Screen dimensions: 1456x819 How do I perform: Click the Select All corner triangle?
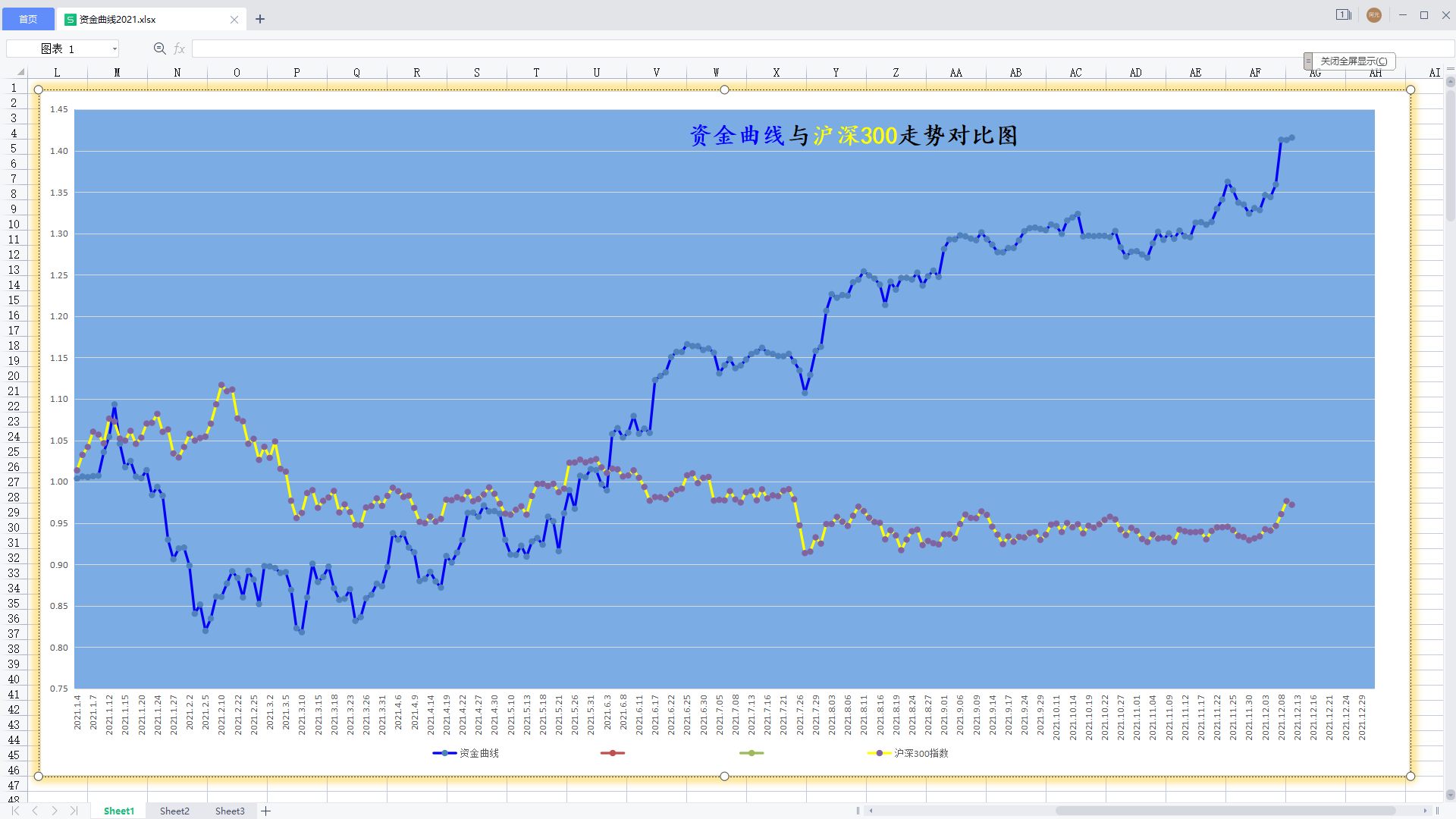(20, 72)
